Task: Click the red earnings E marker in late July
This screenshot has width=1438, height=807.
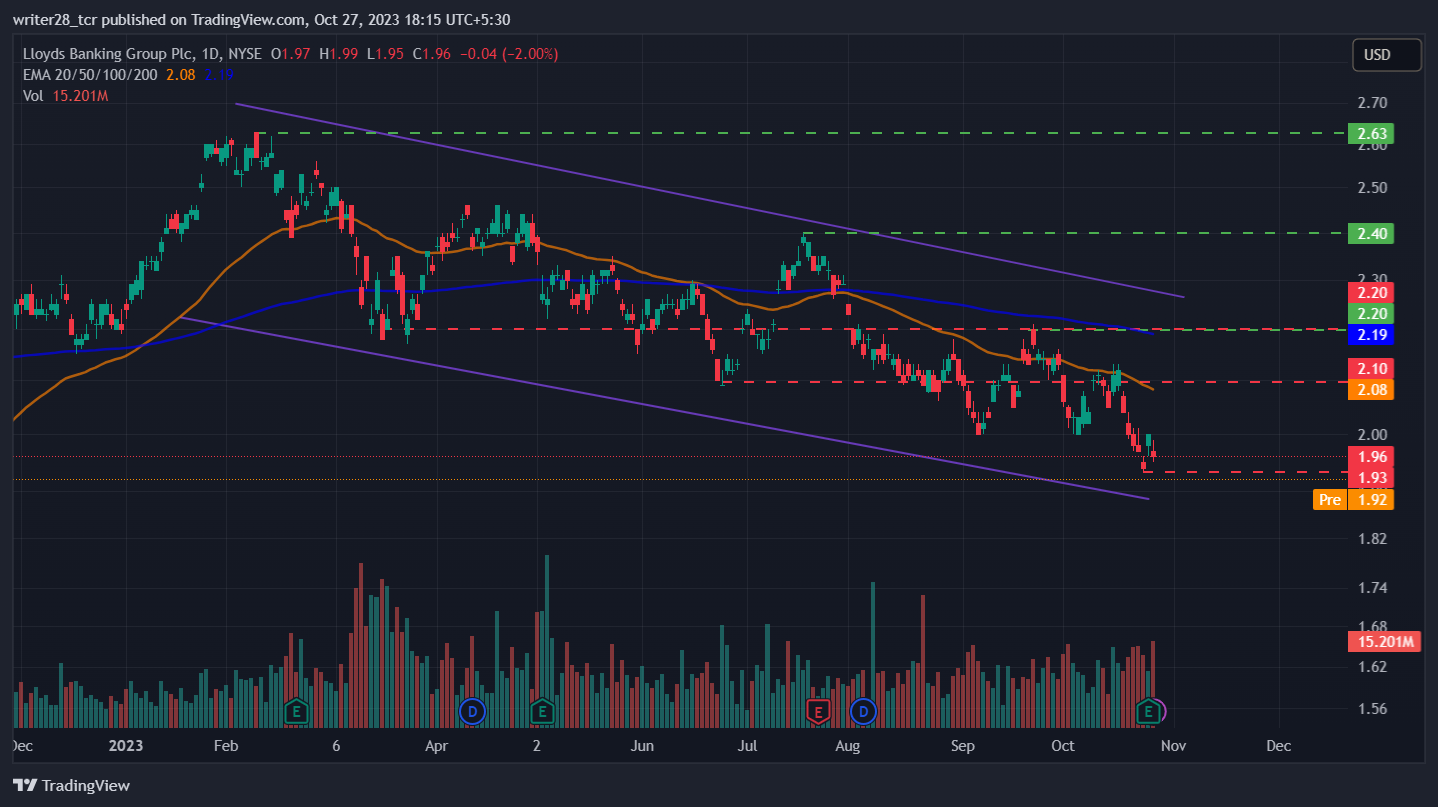Action: tap(819, 712)
